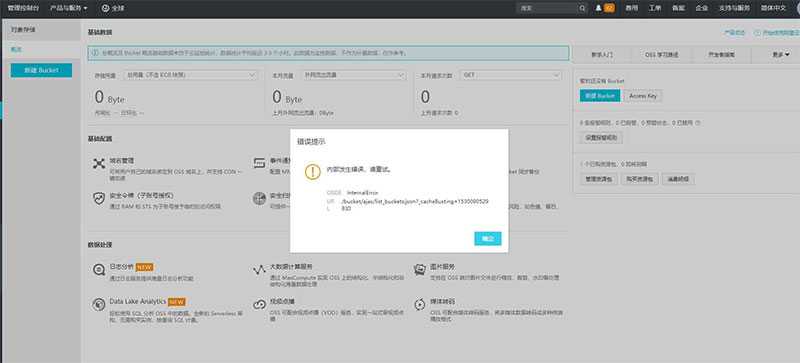800x363 pixels.
Task: Open the image service icon
Action: click(420, 270)
